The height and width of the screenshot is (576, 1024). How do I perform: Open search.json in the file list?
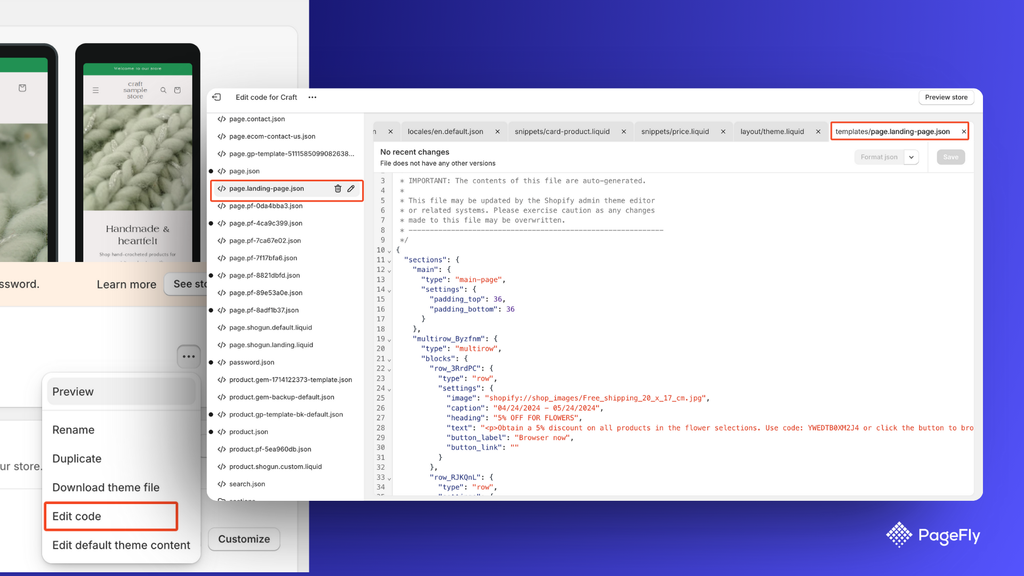247,484
